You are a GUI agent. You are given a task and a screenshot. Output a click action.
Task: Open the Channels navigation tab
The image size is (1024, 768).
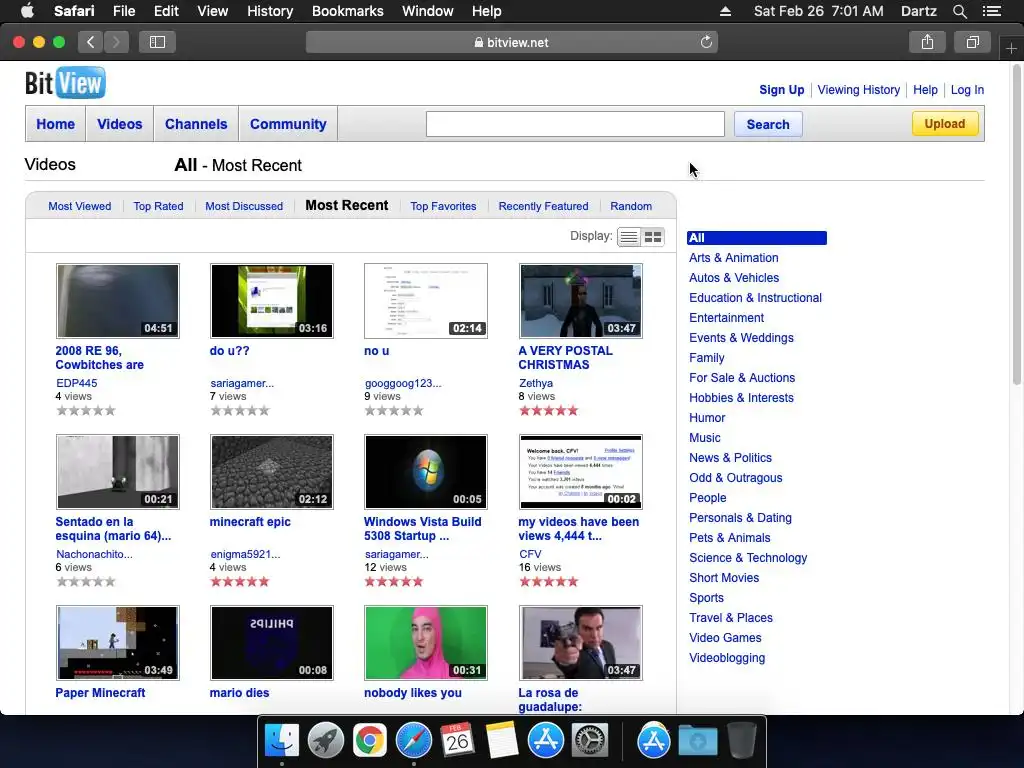(196, 124)
